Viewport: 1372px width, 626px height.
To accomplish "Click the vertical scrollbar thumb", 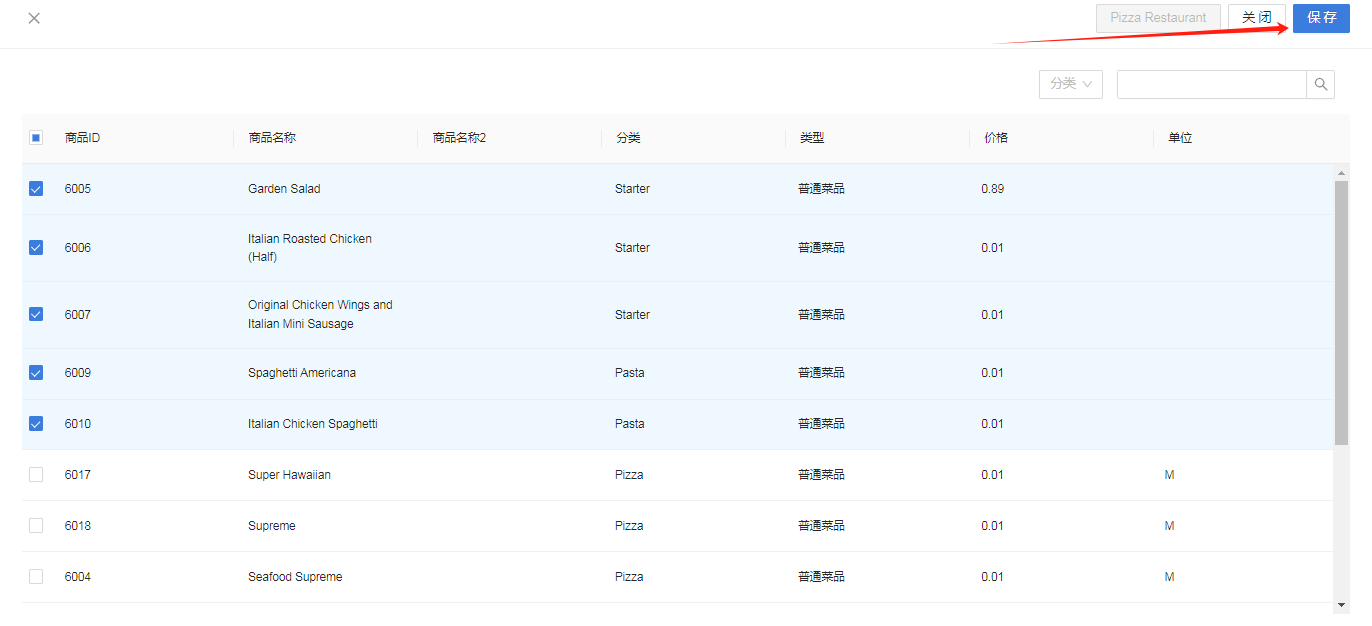I will coord(1342,313).
